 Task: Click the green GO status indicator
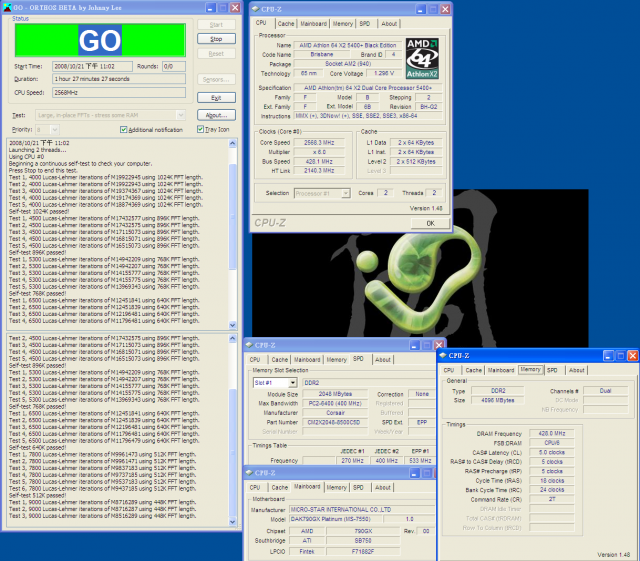coord(100,40)
